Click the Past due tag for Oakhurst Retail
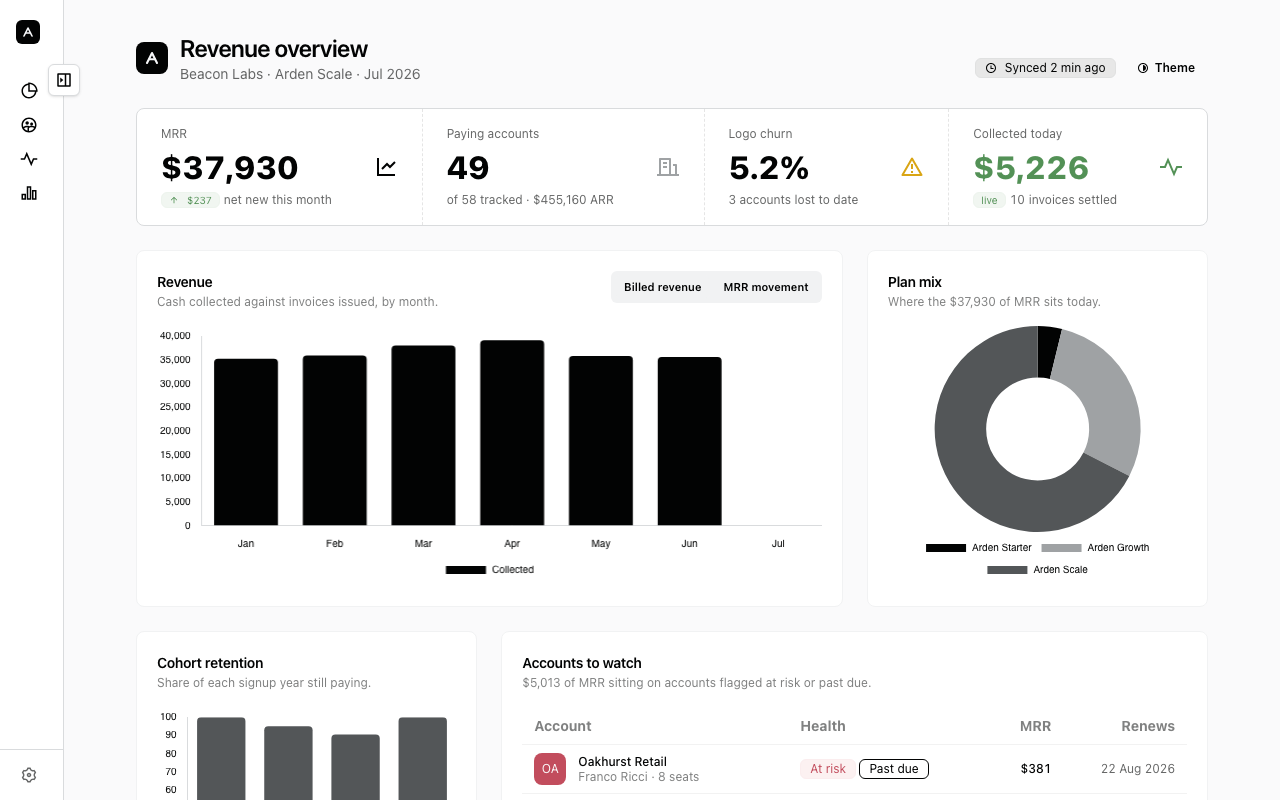Screen dimensions: 1280x800 click(x=894, y=769)
